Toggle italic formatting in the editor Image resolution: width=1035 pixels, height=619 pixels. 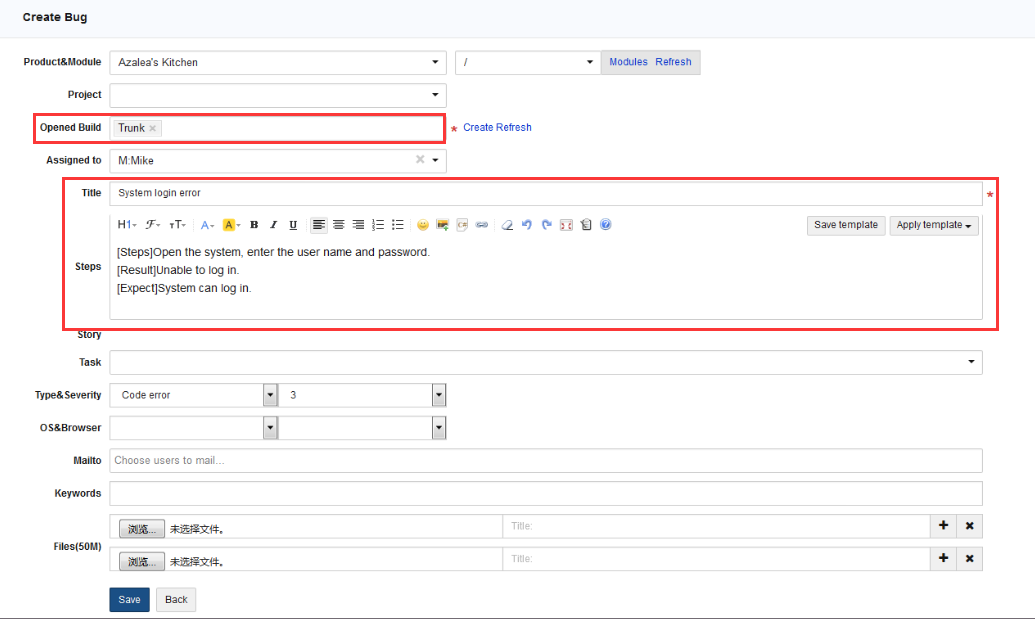point(273,225)
